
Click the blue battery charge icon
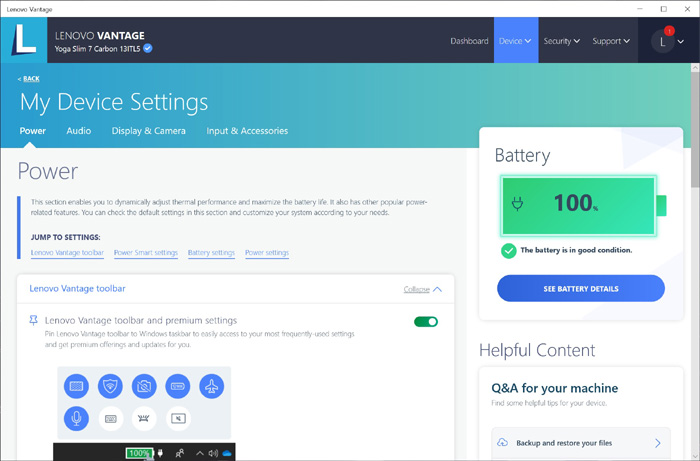click(x=178, y=386)
